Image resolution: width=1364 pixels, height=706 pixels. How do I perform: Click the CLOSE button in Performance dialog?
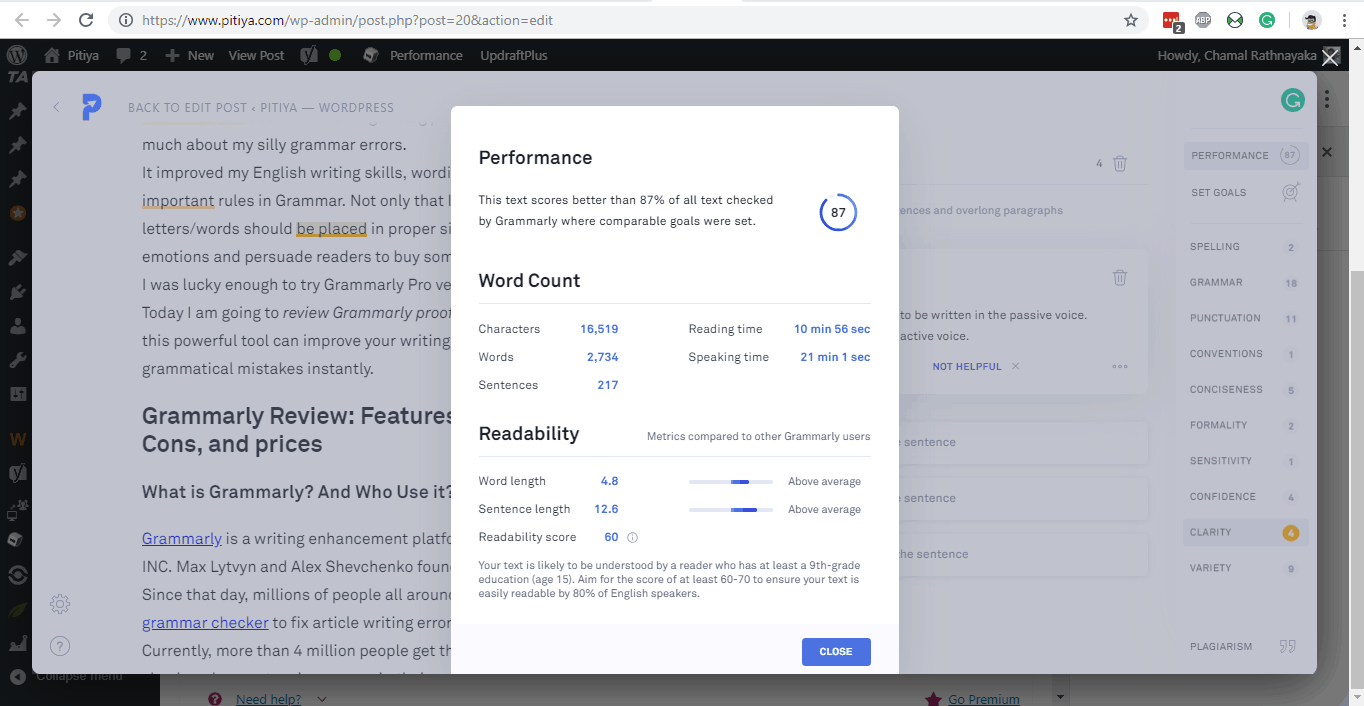[x=836, y=651]
